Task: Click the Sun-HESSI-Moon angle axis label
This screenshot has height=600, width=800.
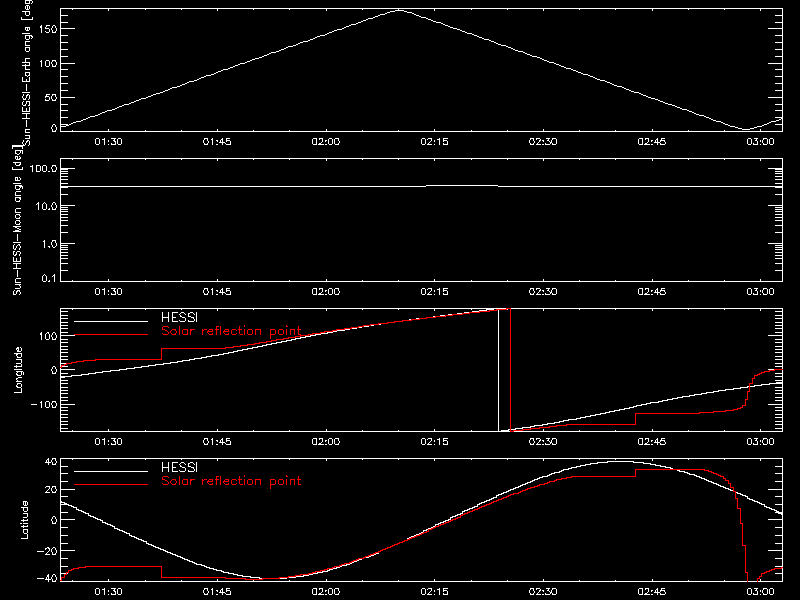Action: tap(17, 220)
